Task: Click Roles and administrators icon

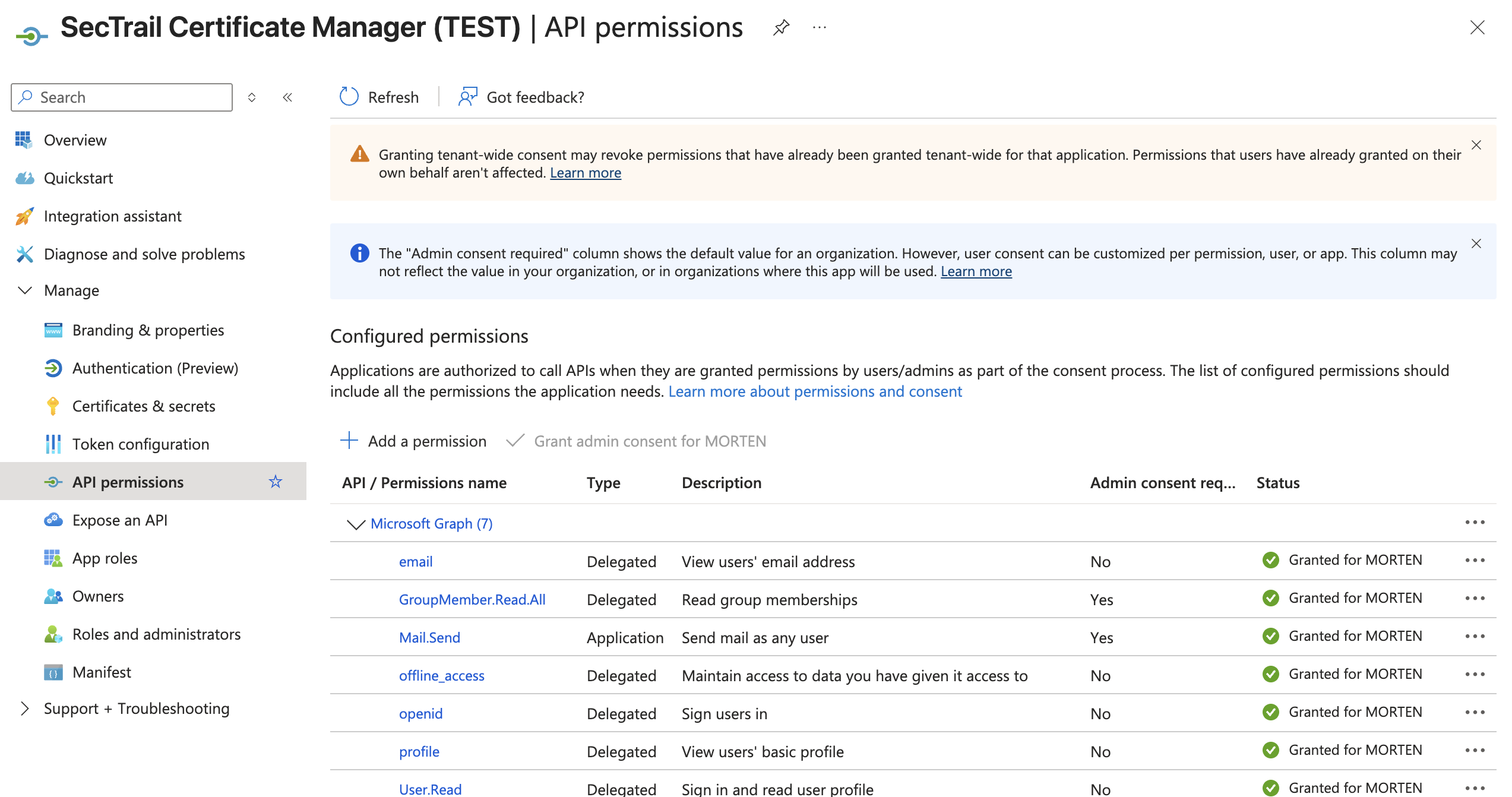Action: point(53,634)
